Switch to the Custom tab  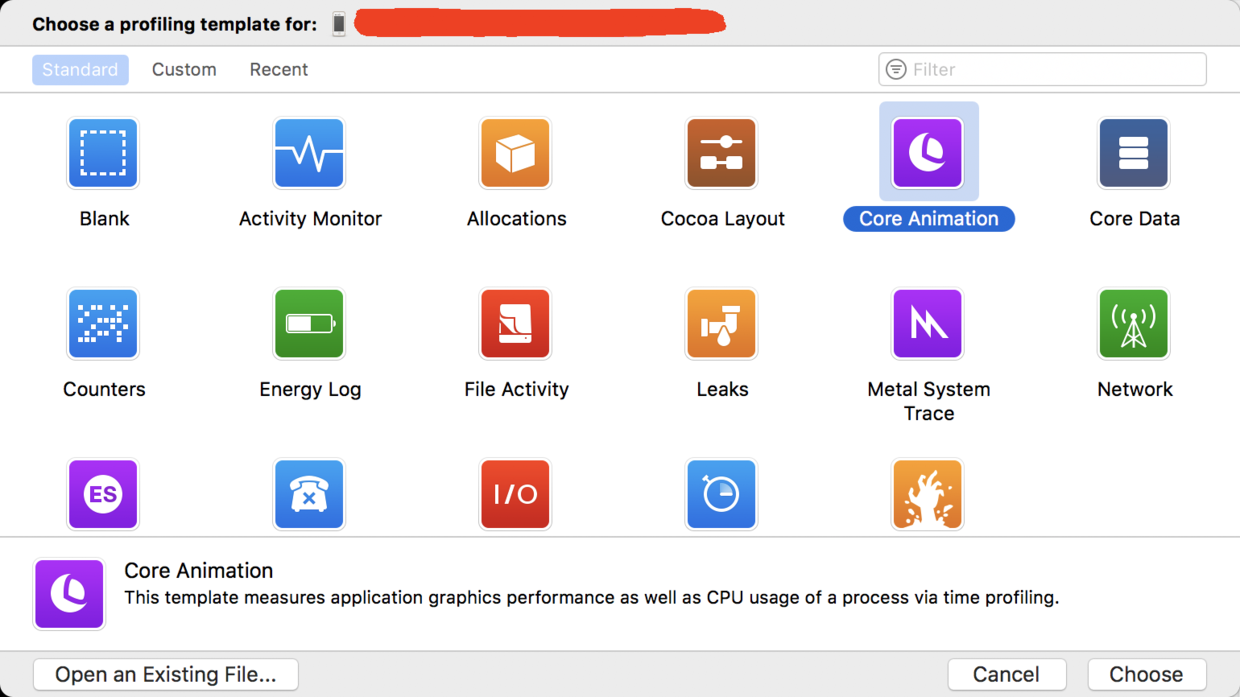(184, 70)
